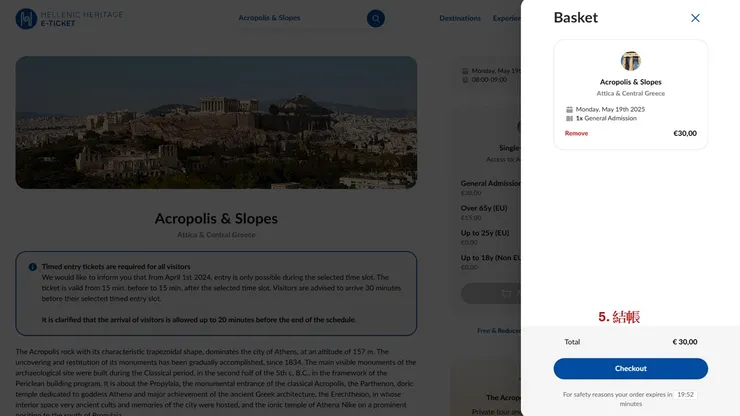The width and height of the screenshot is (740, 416).
Task: Click the Basket total amount € 30,00
Action: [685, 342]
